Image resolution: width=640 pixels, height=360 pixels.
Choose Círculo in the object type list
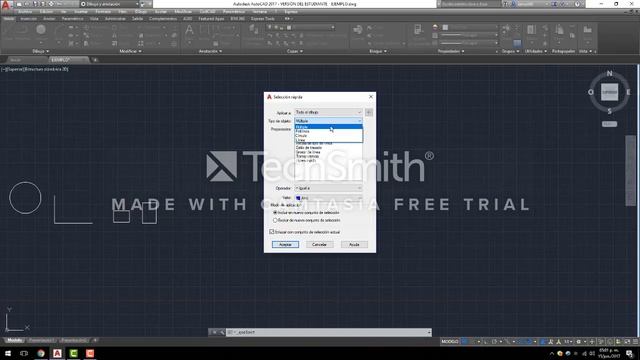pos(328,136)
